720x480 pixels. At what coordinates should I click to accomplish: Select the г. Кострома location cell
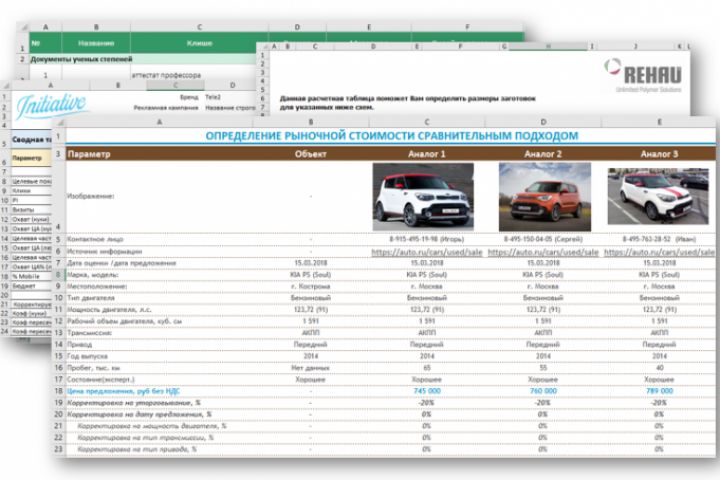point(311,286)
